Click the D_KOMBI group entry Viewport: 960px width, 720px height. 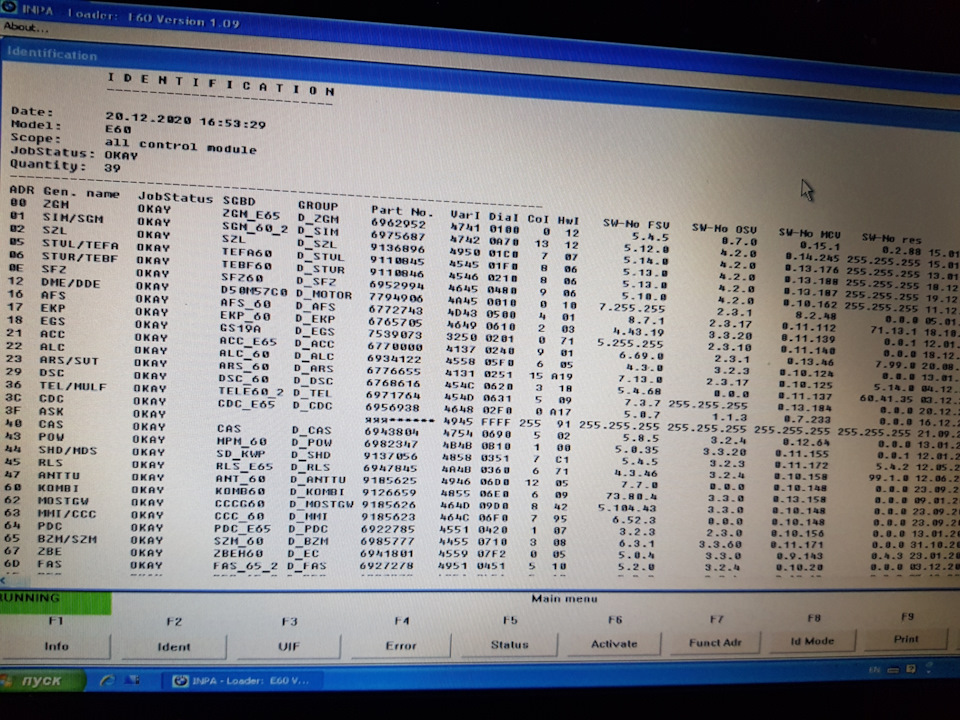pos(317,492)
